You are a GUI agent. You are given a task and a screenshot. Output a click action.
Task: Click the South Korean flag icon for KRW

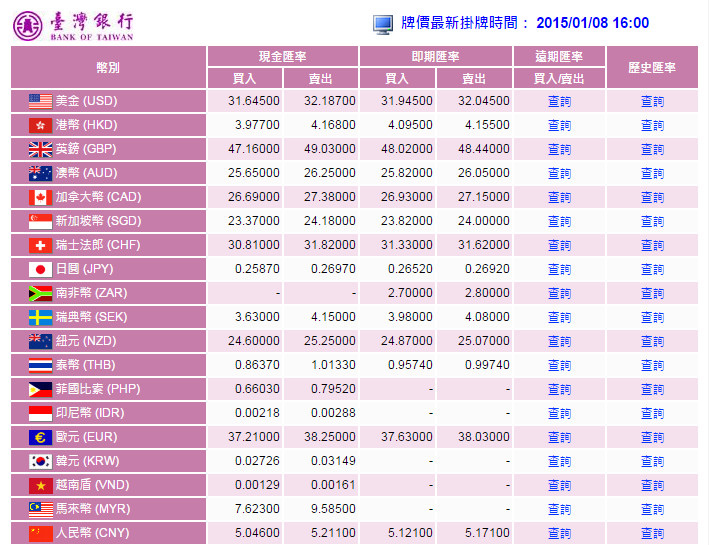[x=40, y=461]
